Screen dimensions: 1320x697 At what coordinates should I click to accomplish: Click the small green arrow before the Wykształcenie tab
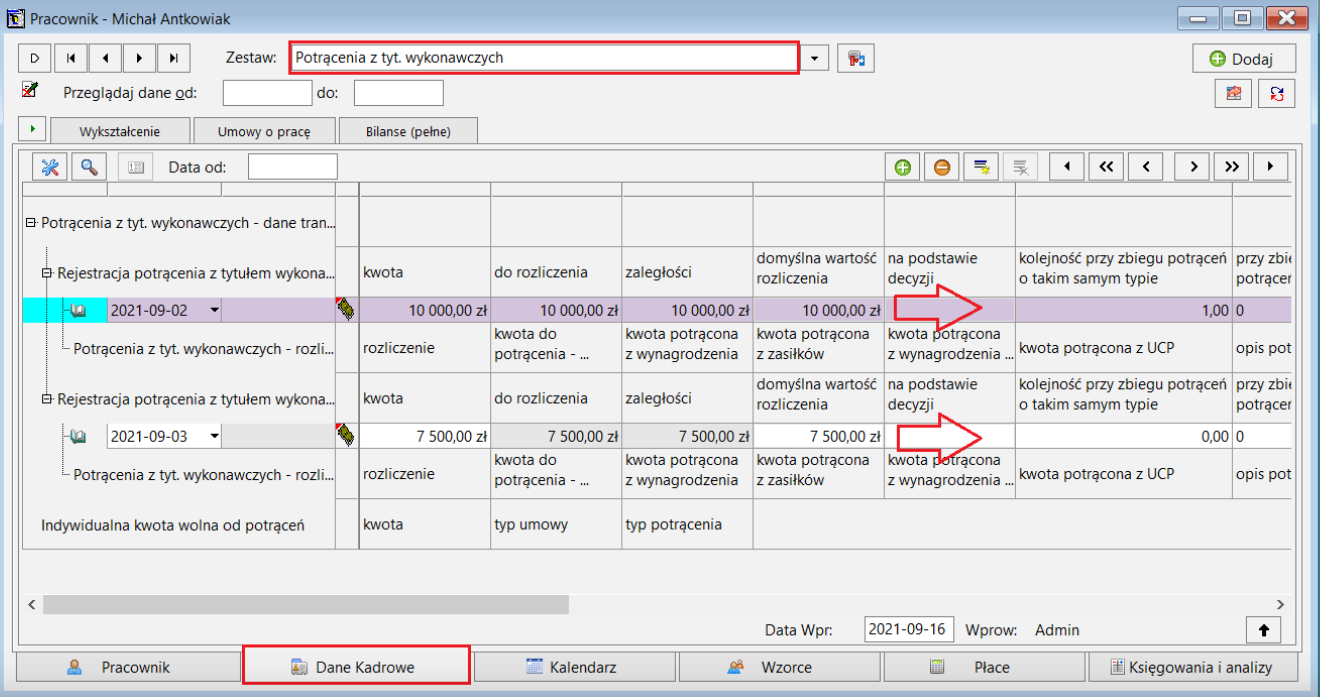coord(32,129)
